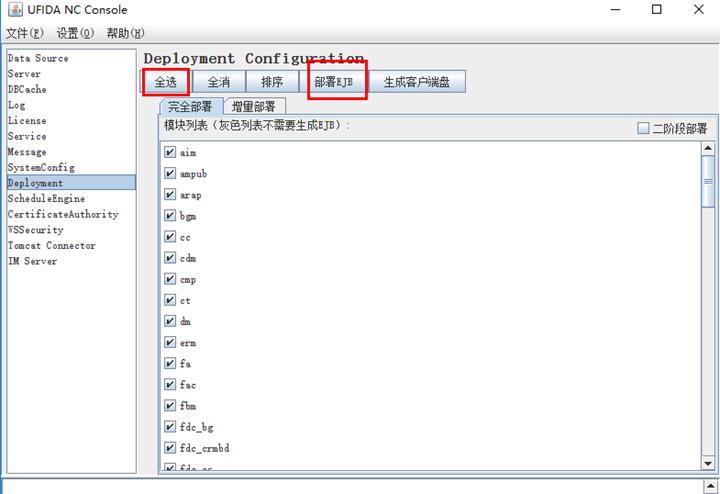
Task: Enable the 二阶段部署 checkbox
Action: click(x=643, y=128)
